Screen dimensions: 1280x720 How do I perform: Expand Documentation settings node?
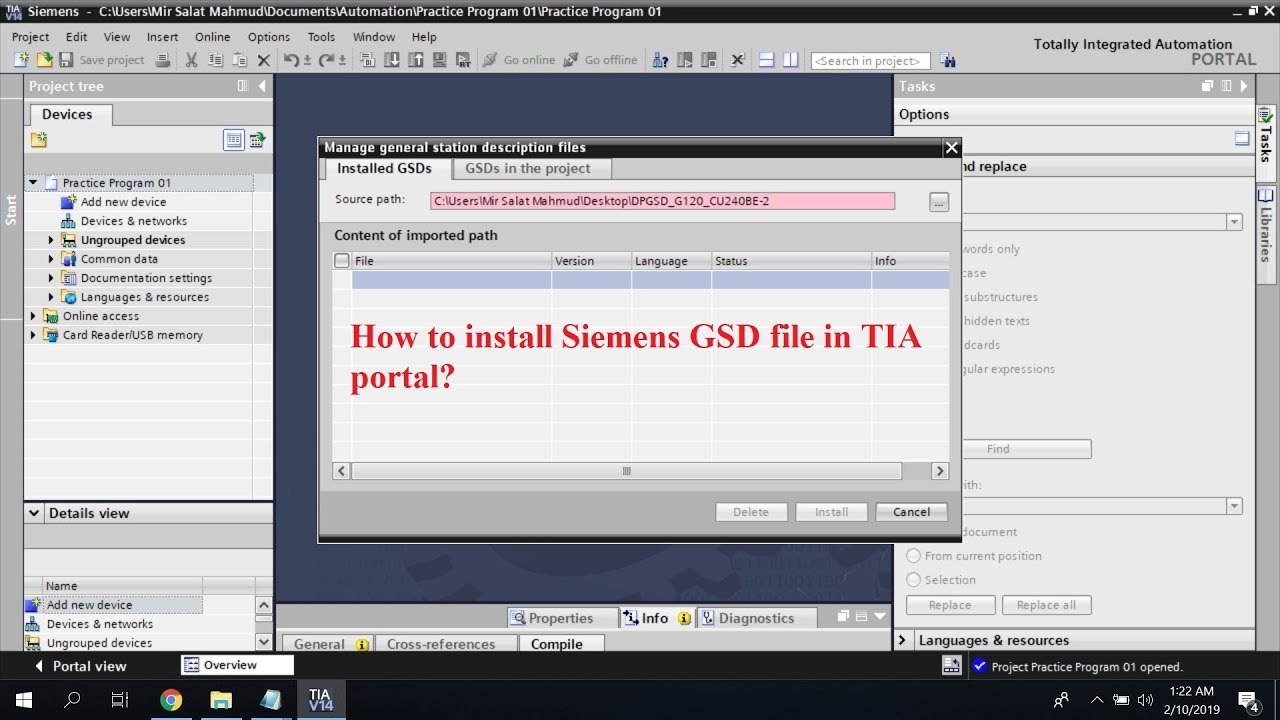coord(51,278)
